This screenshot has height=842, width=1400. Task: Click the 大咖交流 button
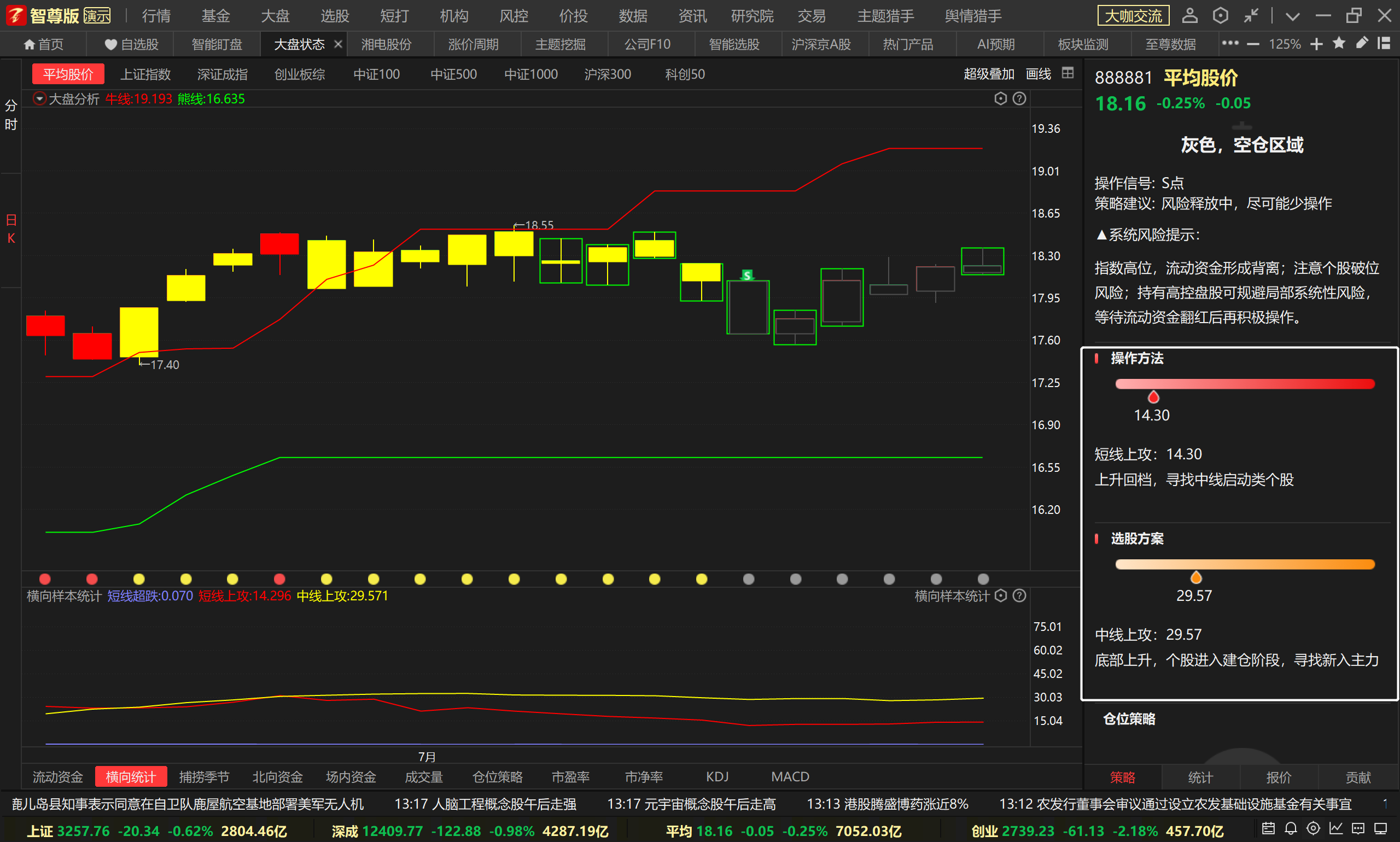[x=1133, y=16]
